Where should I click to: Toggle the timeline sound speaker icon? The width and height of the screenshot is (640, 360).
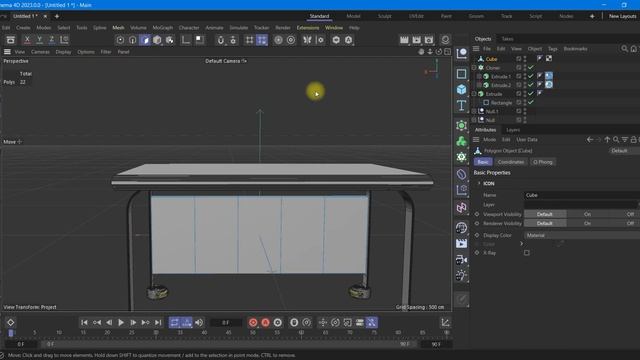click(x=199, y=322)
